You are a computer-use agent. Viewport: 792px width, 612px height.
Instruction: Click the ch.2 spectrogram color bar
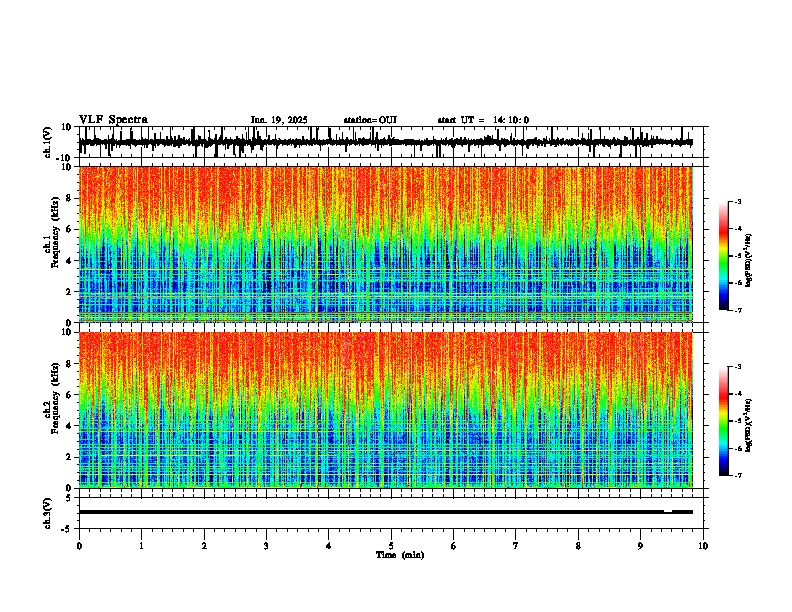pyautogui.click(x=724, y=421)
